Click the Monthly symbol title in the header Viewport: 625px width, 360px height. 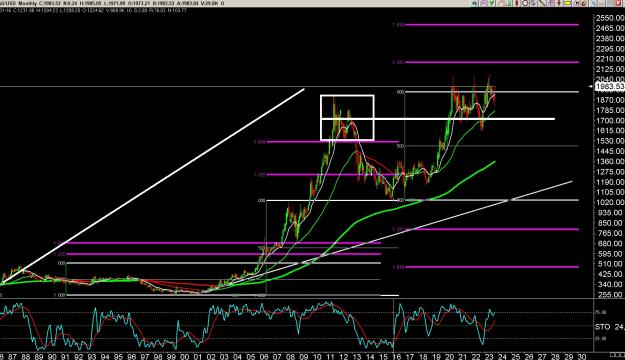pyautogui.click(x=27, y=3)
